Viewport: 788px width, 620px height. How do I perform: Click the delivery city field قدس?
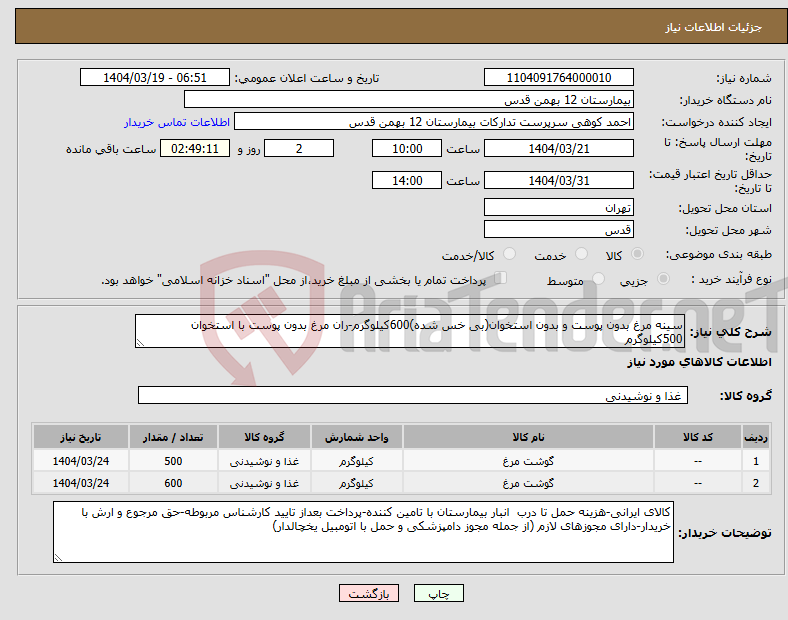pos(558,229)
